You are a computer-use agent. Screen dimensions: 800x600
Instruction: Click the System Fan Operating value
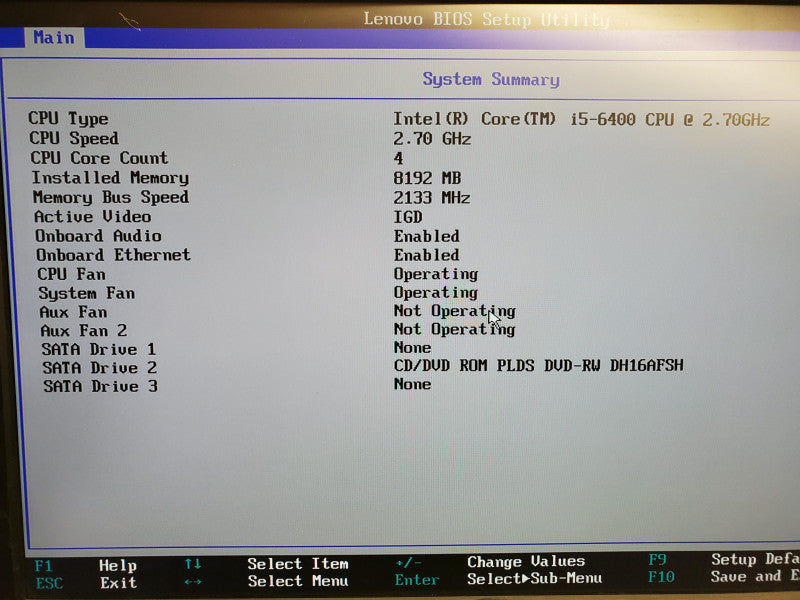pos(436,293)
